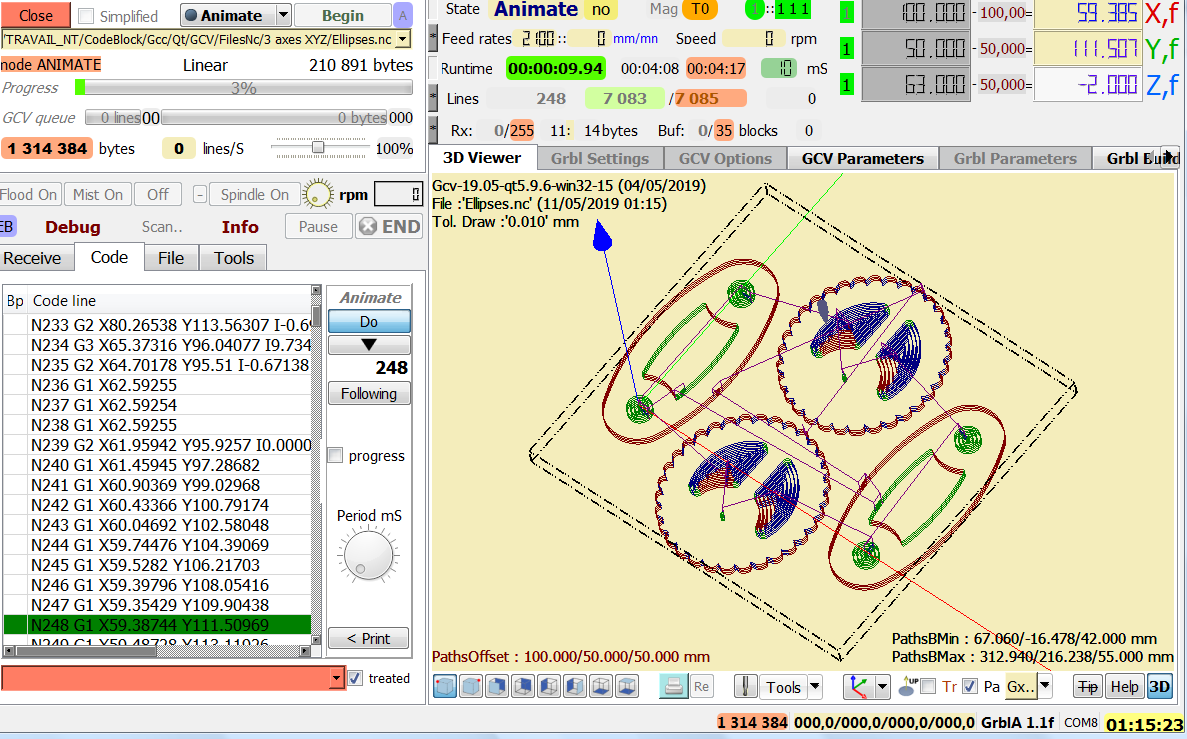Enable the progress checkbox
Image resolution: width=1187 pixels, height=739 pixels.
coord(335,456)
